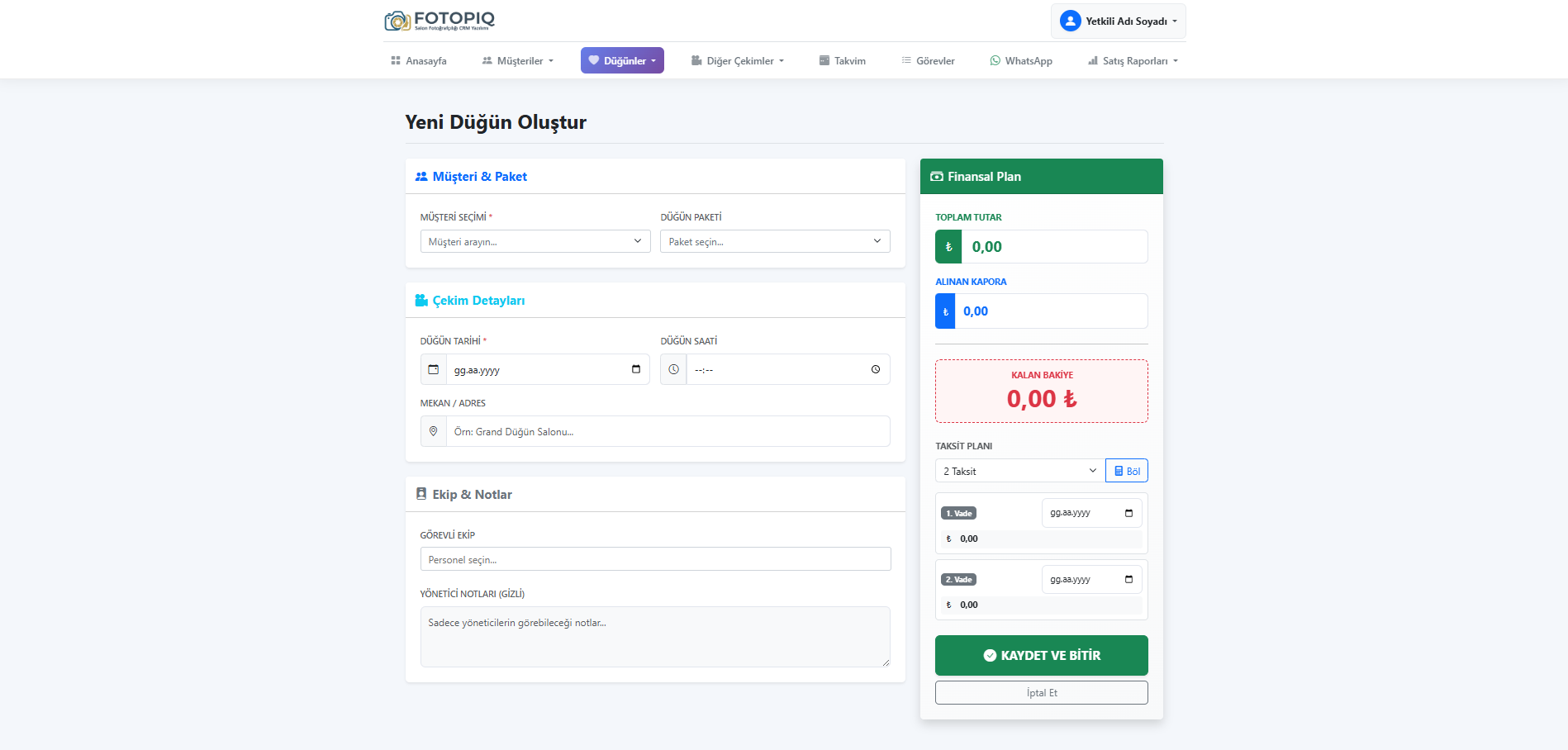Focus the Yönetici Notları text area
Image resolution: width=1568 pixels, height=750 pixels.
(654, 637)
